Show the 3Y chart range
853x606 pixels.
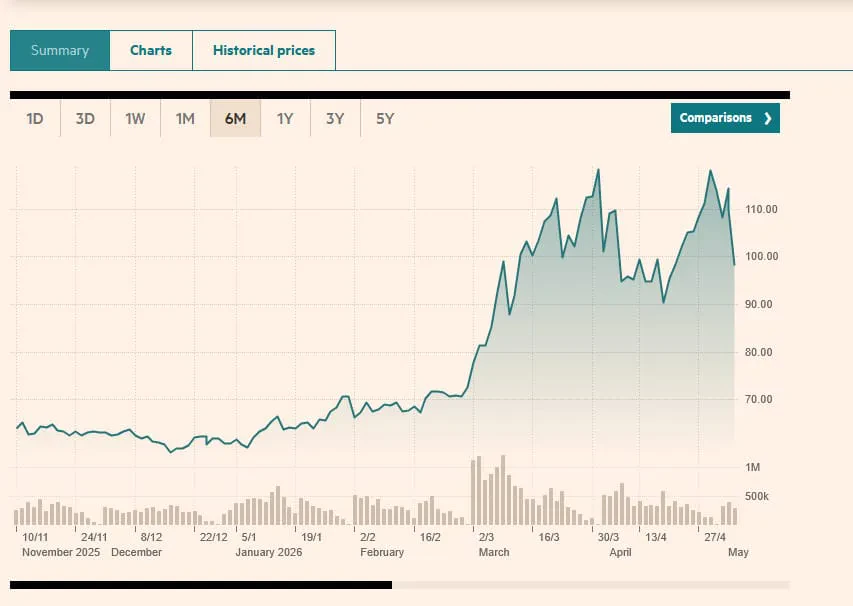tap(335, 118)
